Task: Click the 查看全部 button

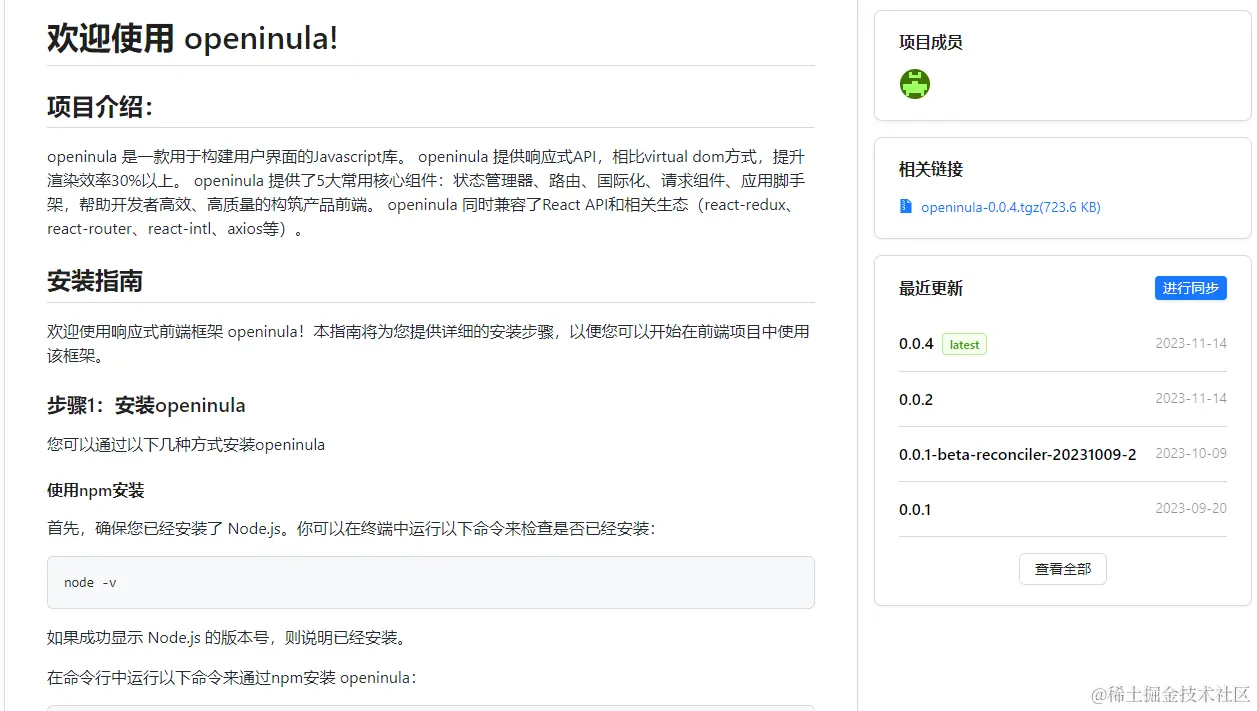Action: [1063, 568]
